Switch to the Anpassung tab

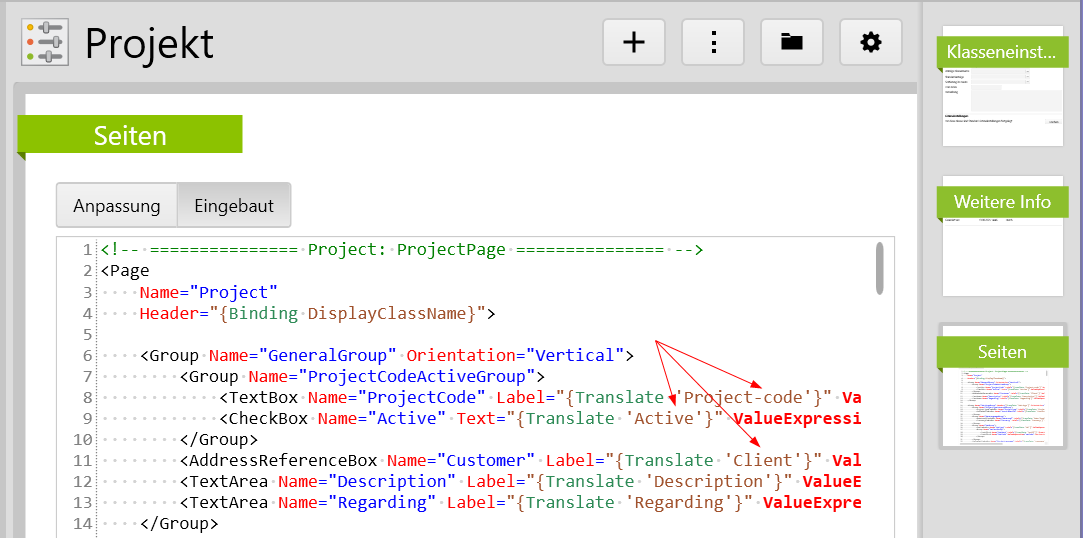(x=117, y=206)
